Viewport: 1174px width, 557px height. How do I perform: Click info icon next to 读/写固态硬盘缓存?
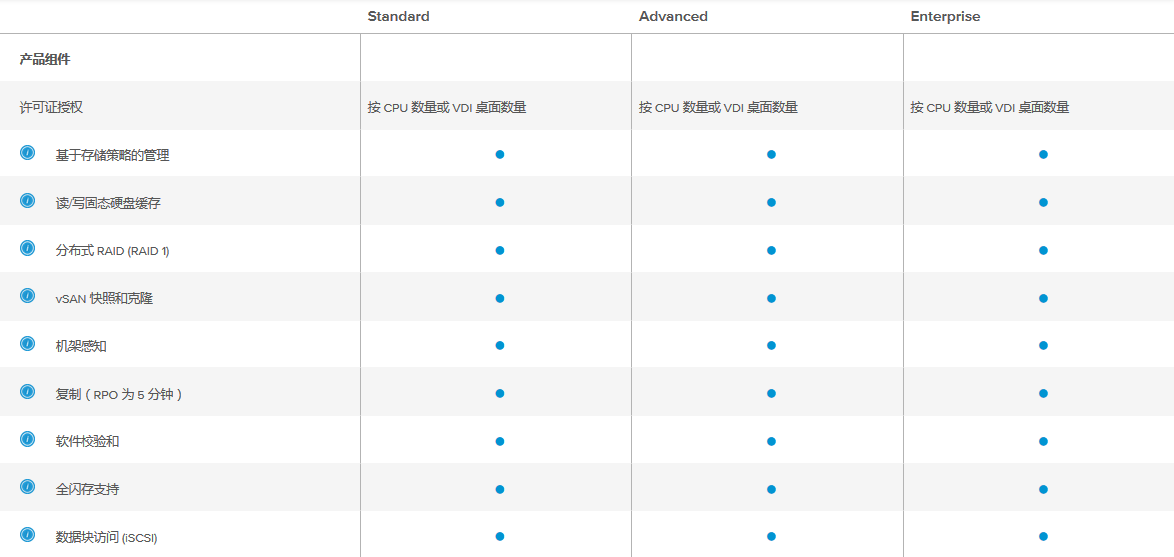coord(28,201)
